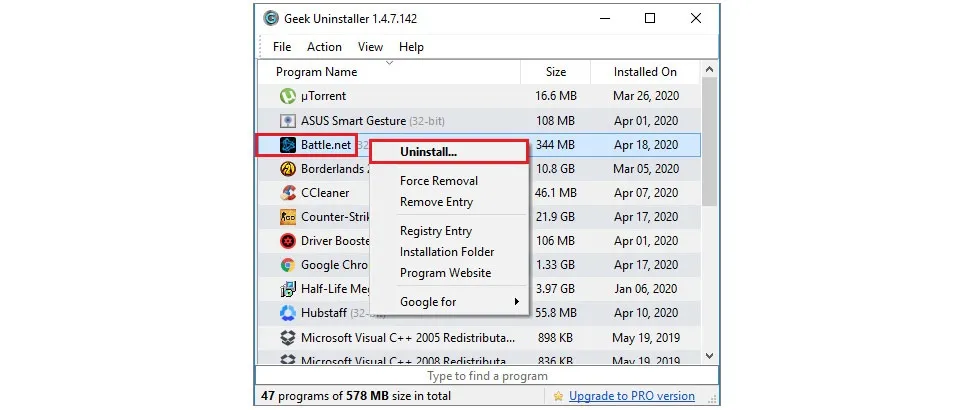Select the ASUS Smart Gesture row name

point(353,121)
